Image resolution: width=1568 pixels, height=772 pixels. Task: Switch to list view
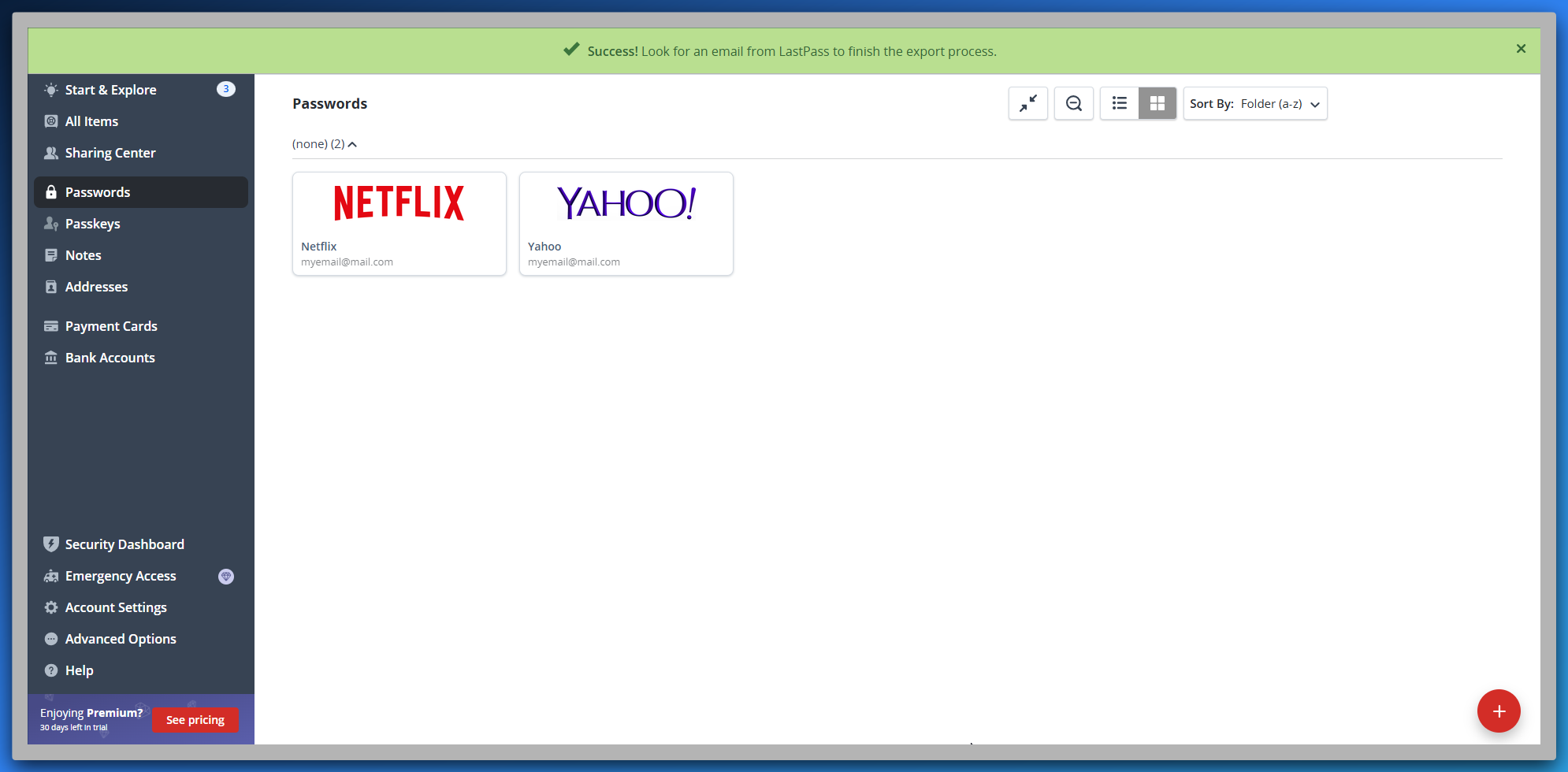(1119, 103)
